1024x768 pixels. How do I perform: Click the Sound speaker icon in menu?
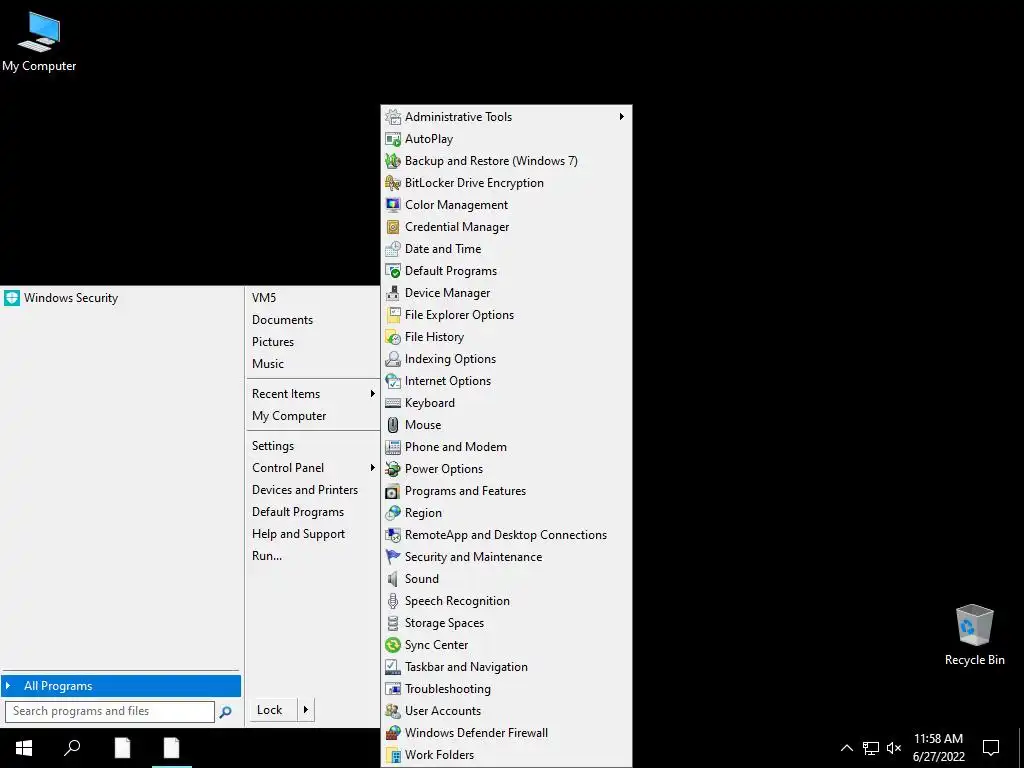pyautogui.click(x=392, y=579)
